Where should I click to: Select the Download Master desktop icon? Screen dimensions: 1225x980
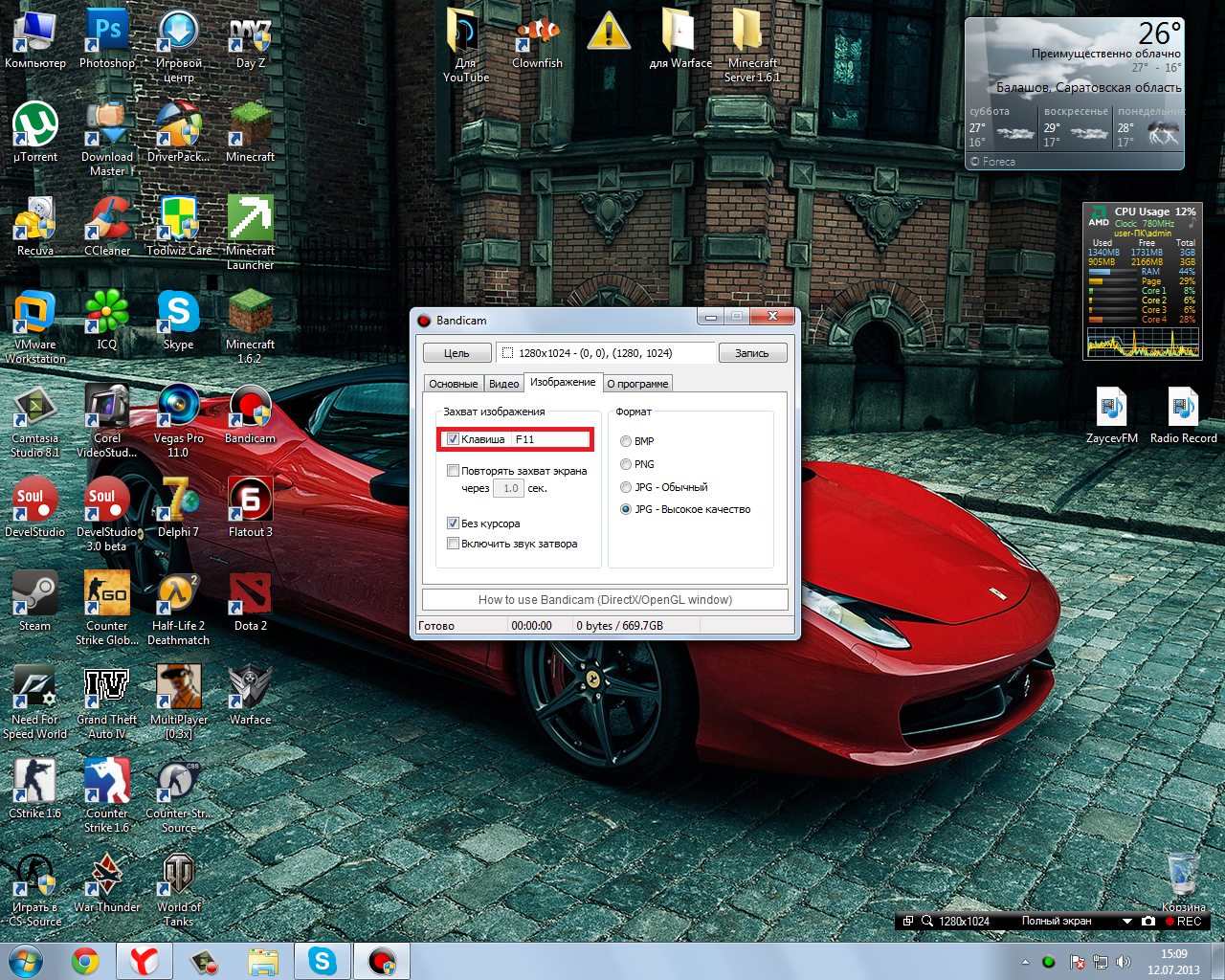click(107, 141)
